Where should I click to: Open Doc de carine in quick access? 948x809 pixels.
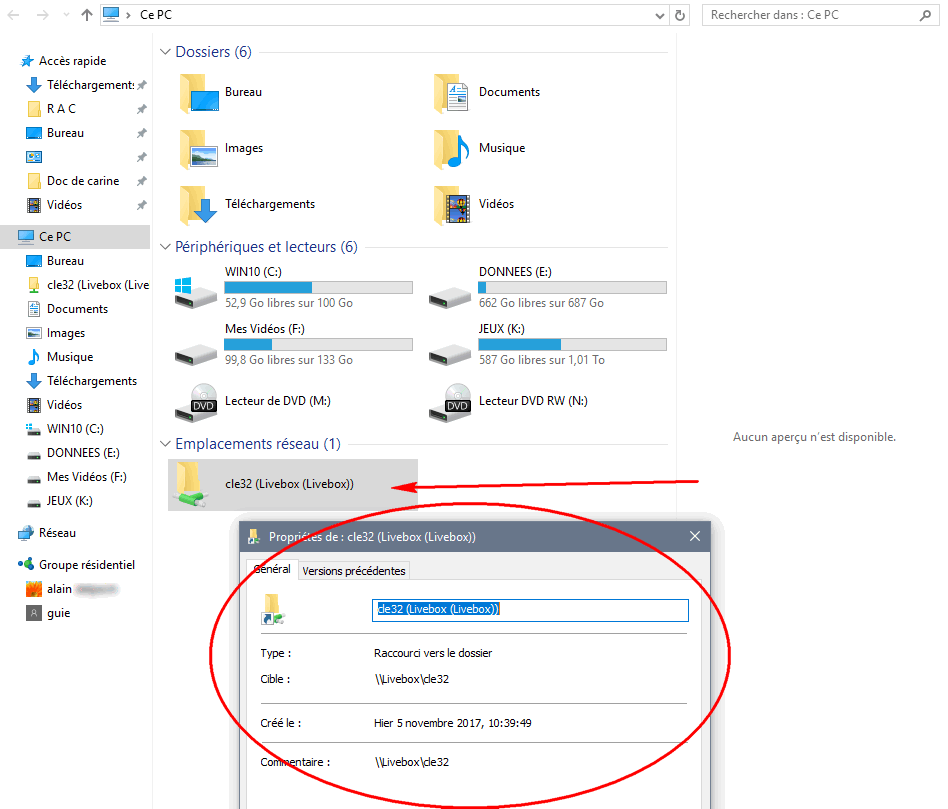tap(83, 181)
